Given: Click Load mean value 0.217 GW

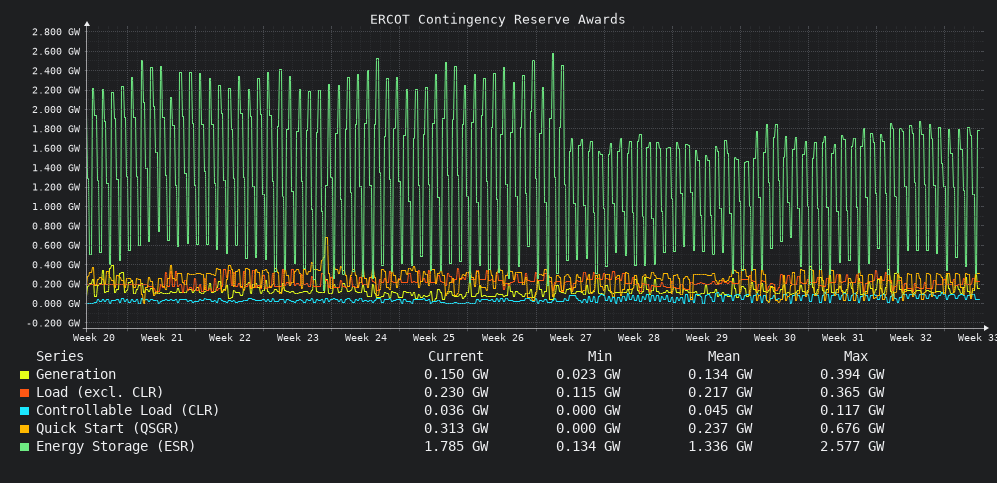Looking at the screenshot, I should pyautogui.click(x=720, y=393).
